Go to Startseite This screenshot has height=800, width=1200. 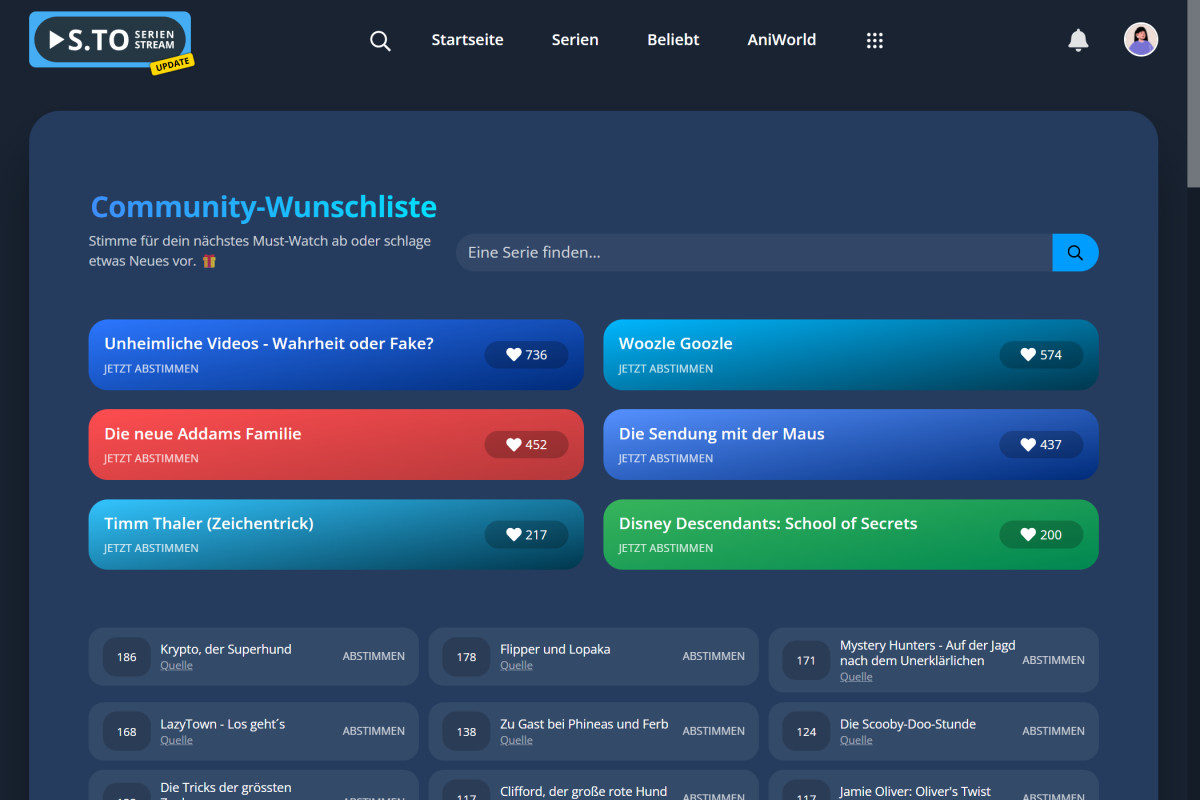[467, 40]
